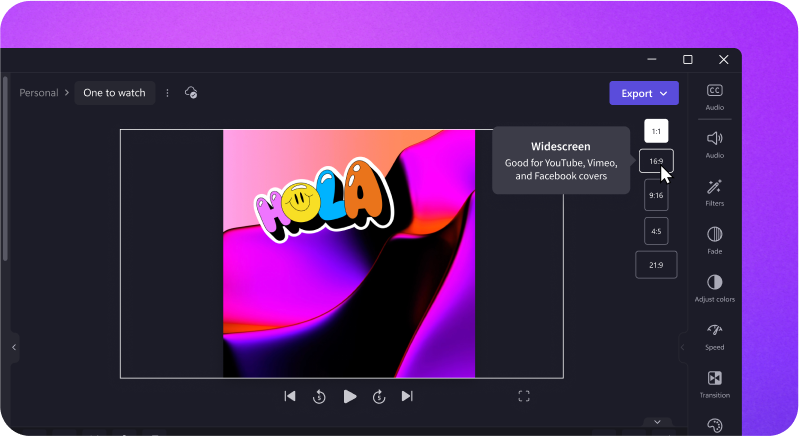The height and width of the screenshot is (436, 799).
Task: Select the 9:16 portrait aspect ratio
Action: [656, 195]
